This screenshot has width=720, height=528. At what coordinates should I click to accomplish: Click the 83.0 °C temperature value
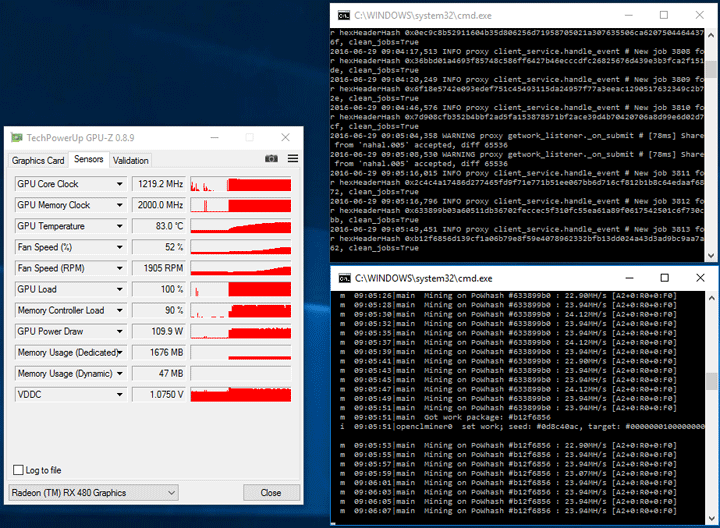(159, 226)
